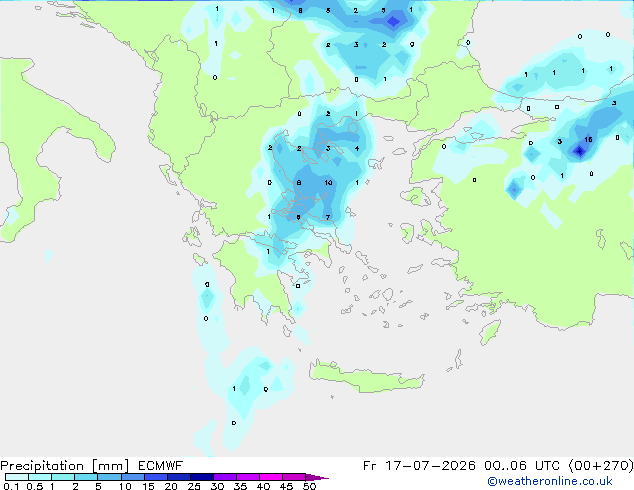Viewport: 634px width, 490px height.
Task: Click the 'Precipitation' word in the legend title
Action: click(42, 466)
